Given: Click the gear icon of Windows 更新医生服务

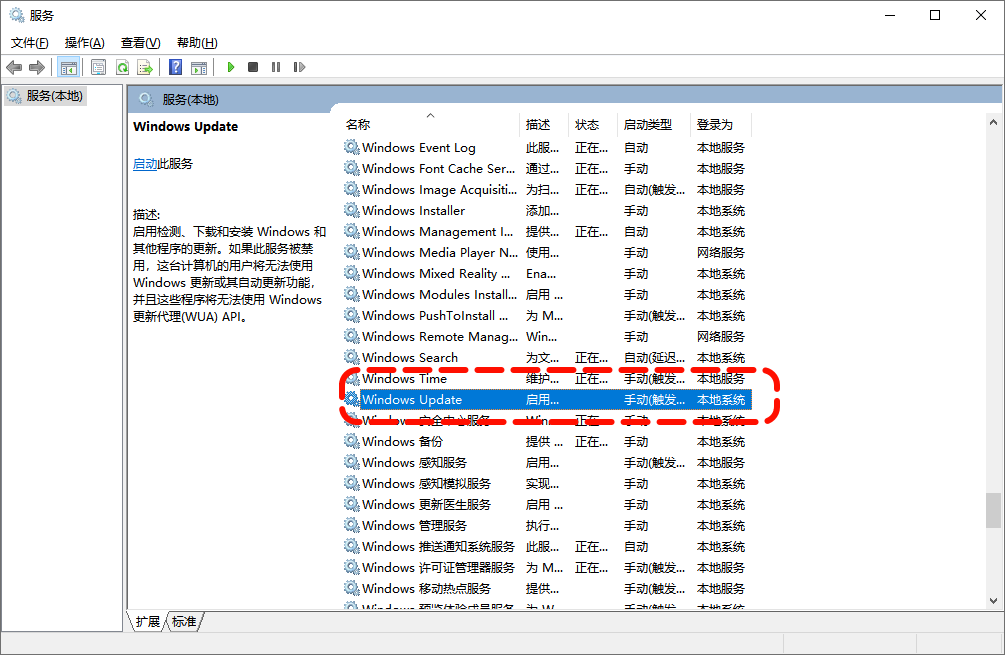Looking at the screenshot, I should 351,504.
